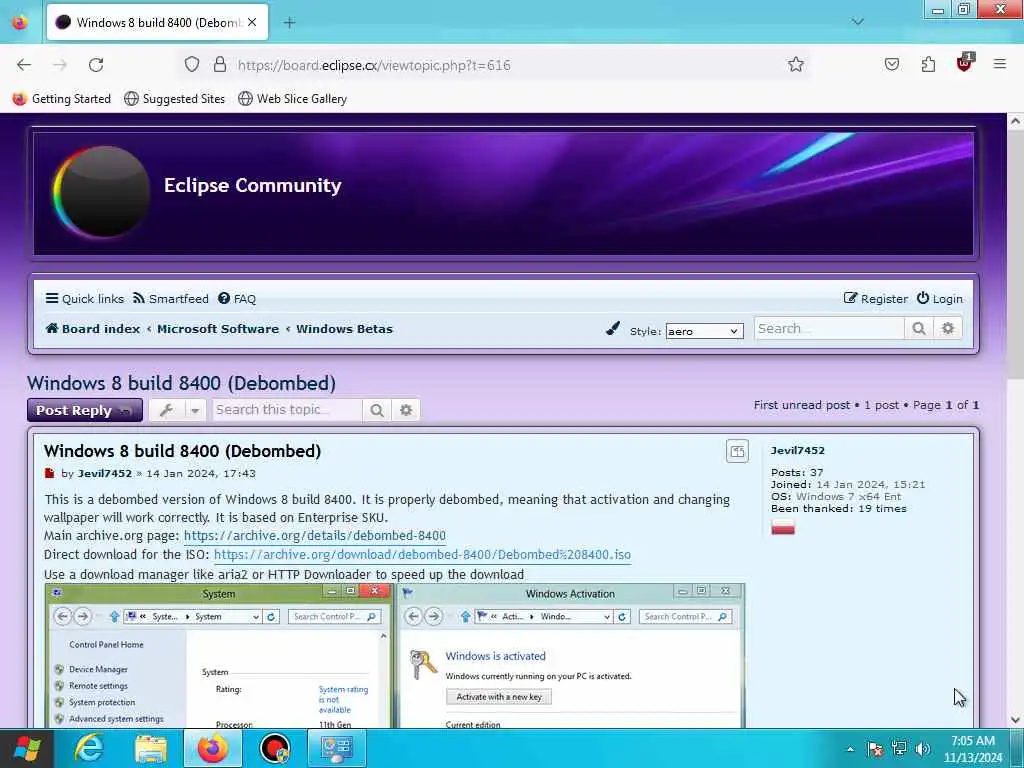Screen dimensions: 1024x768
Task: Bookmark this page with the star icon
Action: tap(795, 64)
